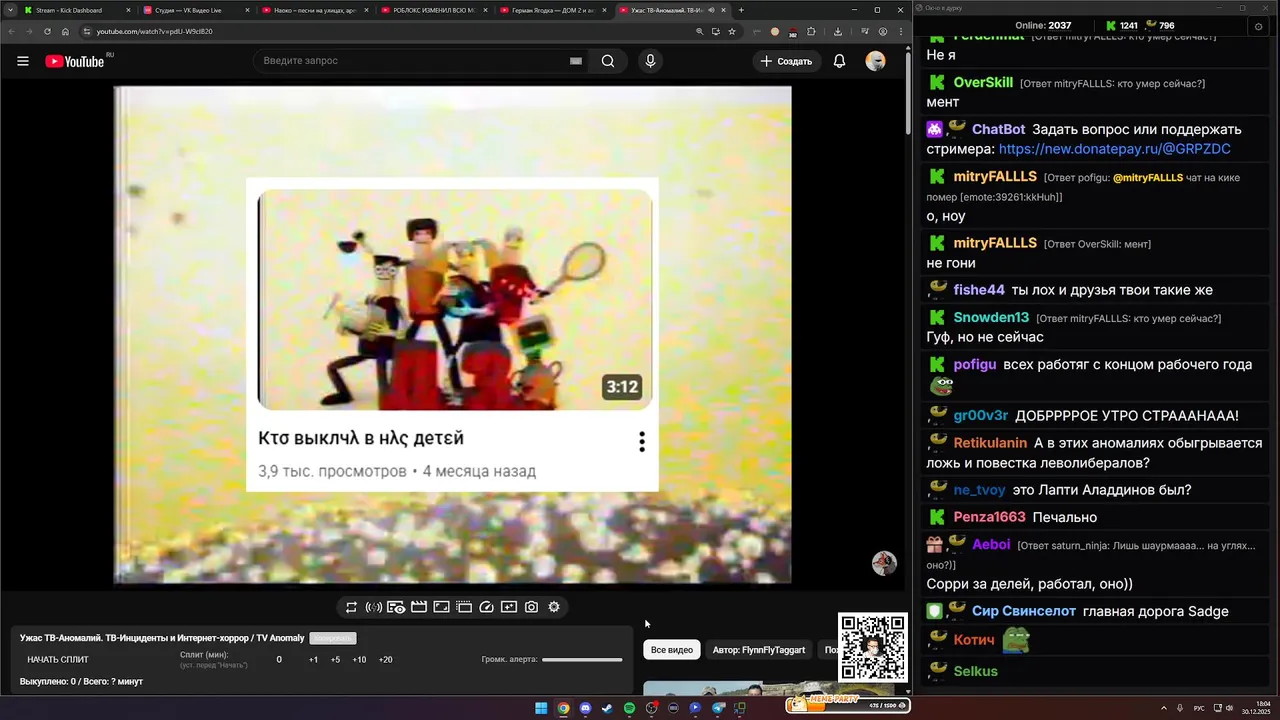Open browser home button
Screen dimensions: 1280x720
[x=65, y=31]
